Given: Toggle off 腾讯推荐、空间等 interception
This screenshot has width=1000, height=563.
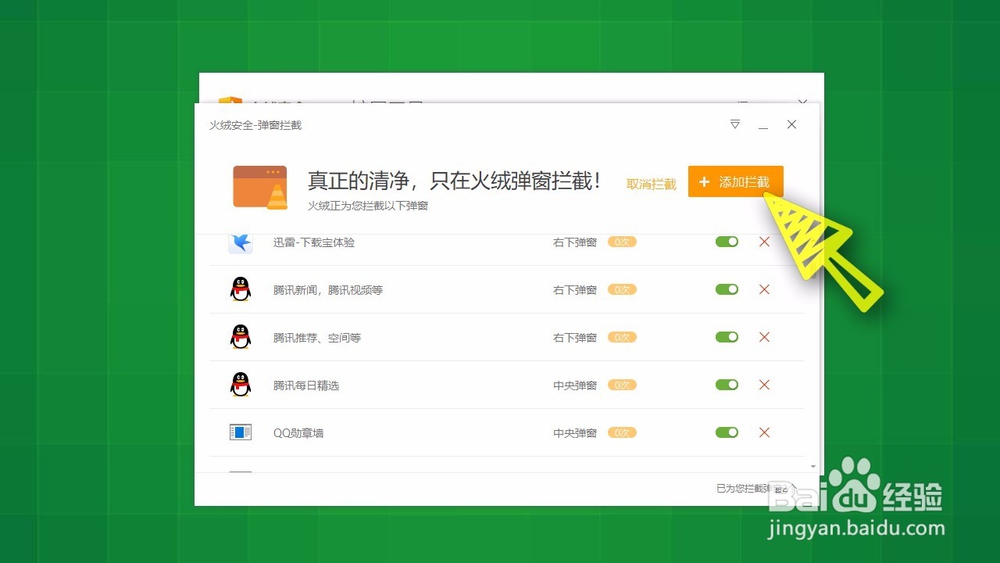Looking at the screenshot, I should coord(726,337).
